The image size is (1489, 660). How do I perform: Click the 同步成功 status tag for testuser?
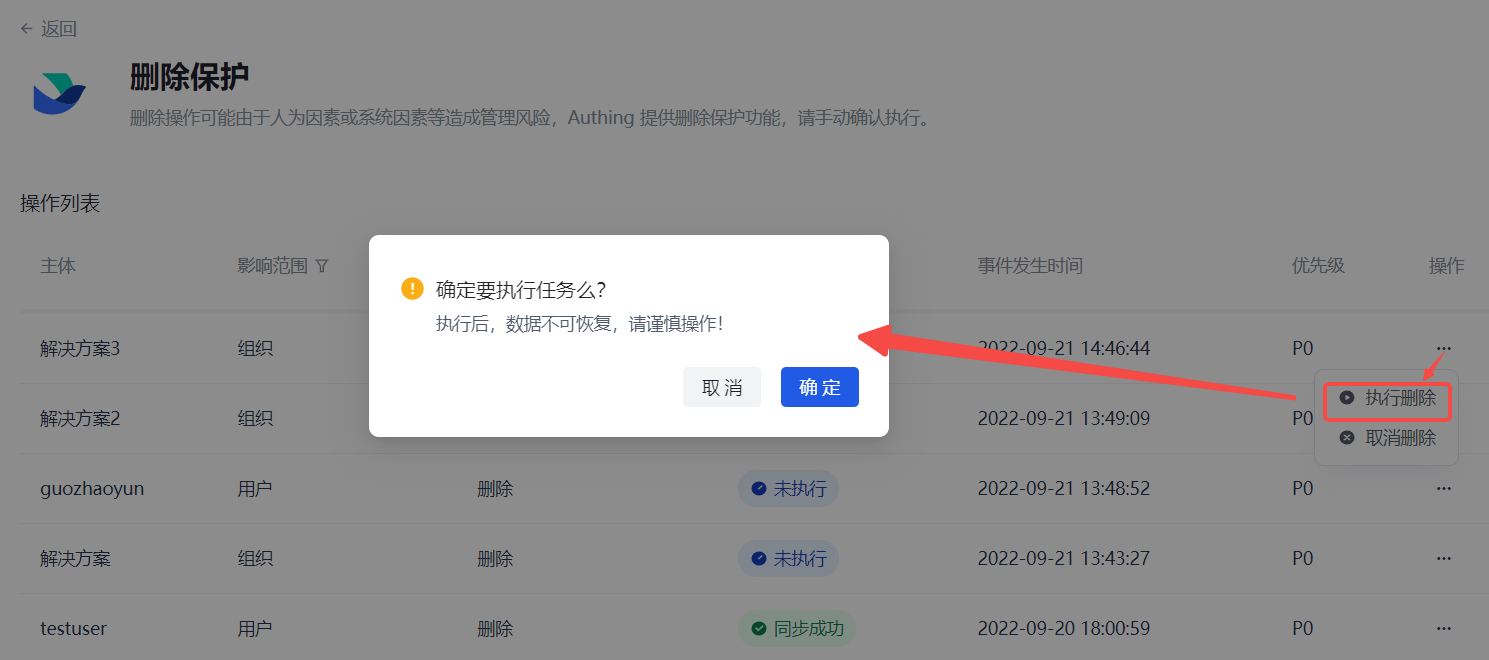tap(797, 629)
